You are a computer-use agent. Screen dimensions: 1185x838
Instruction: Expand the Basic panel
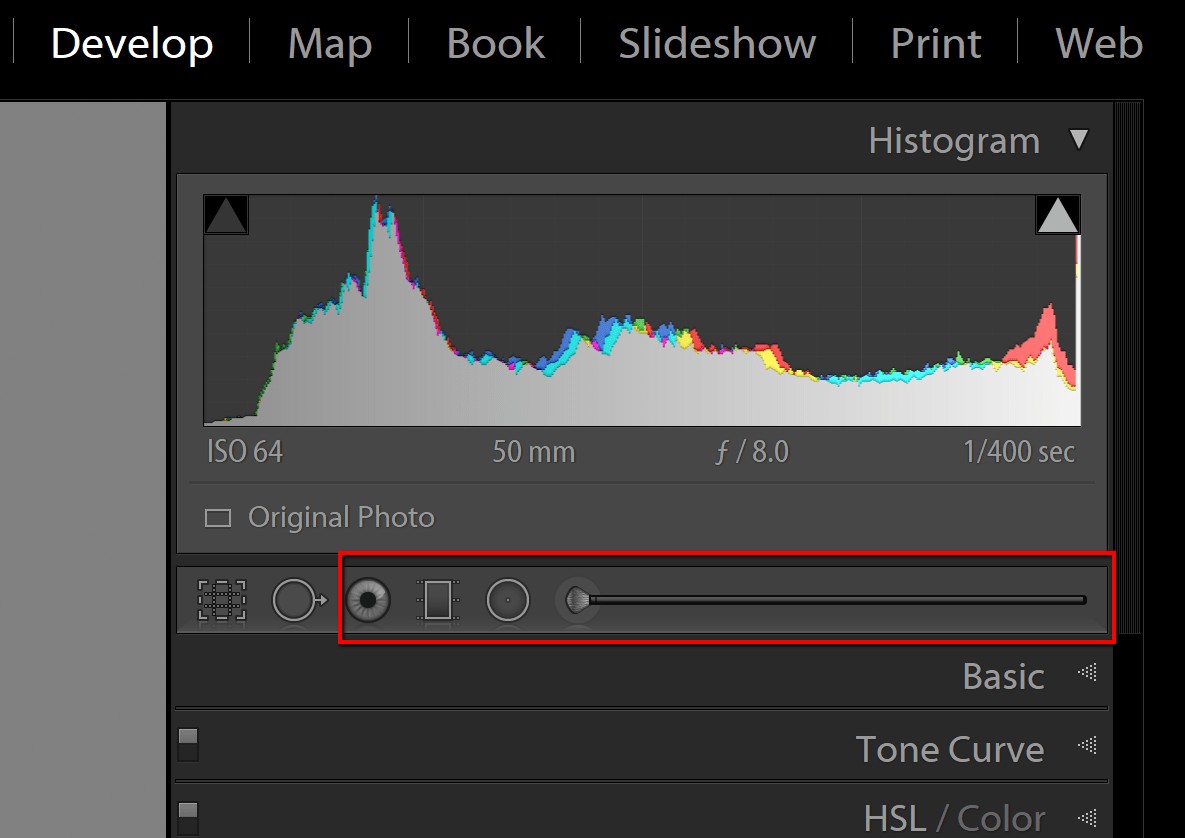pos(1003,676)
